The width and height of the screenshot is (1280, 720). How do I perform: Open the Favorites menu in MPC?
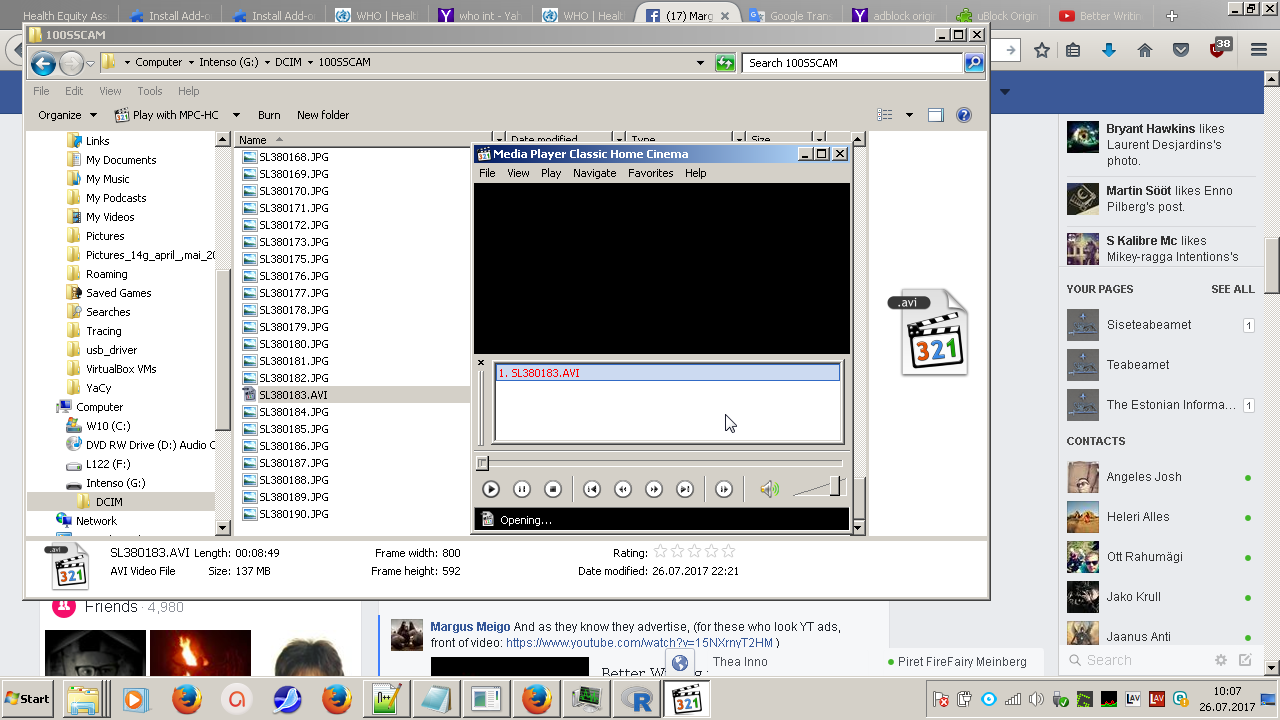[650, 173]
